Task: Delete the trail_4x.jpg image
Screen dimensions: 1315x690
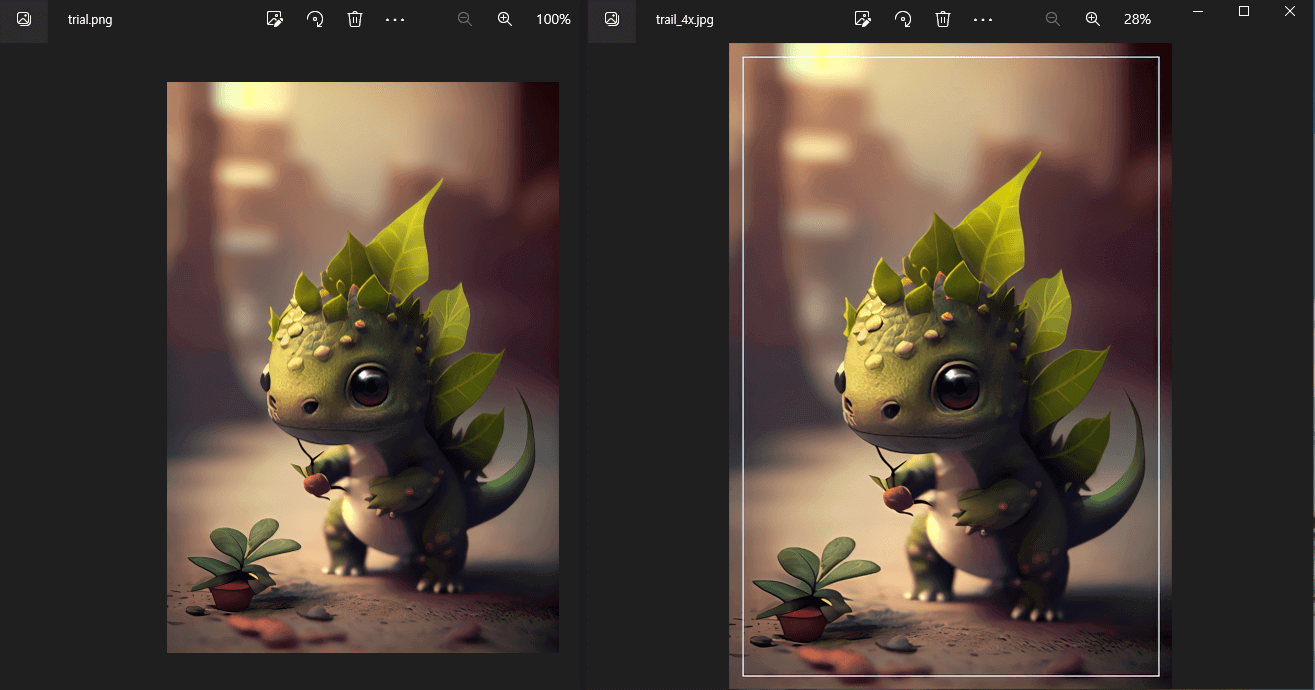Action: pyautogui.click(x=943, y=19)
